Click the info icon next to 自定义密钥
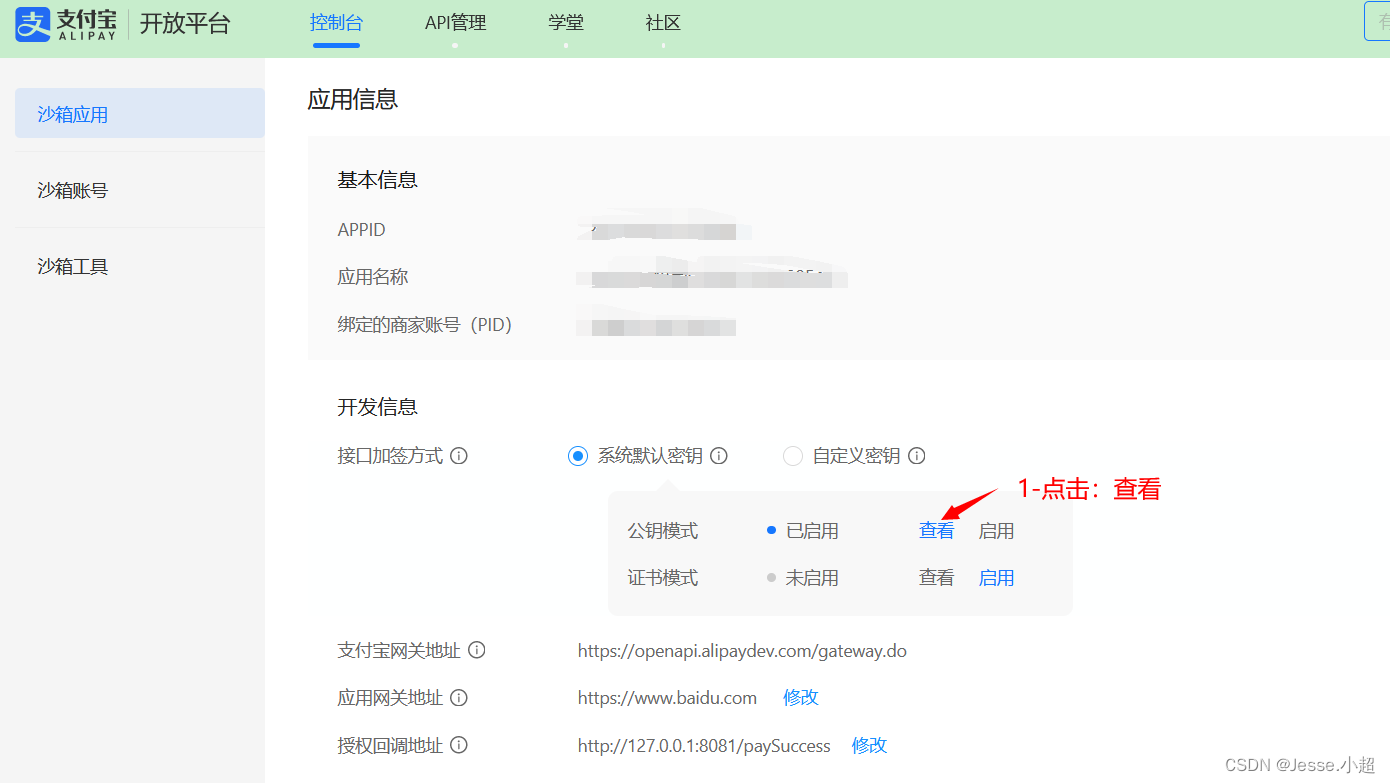1390x783 pixels. coord(917,455)
